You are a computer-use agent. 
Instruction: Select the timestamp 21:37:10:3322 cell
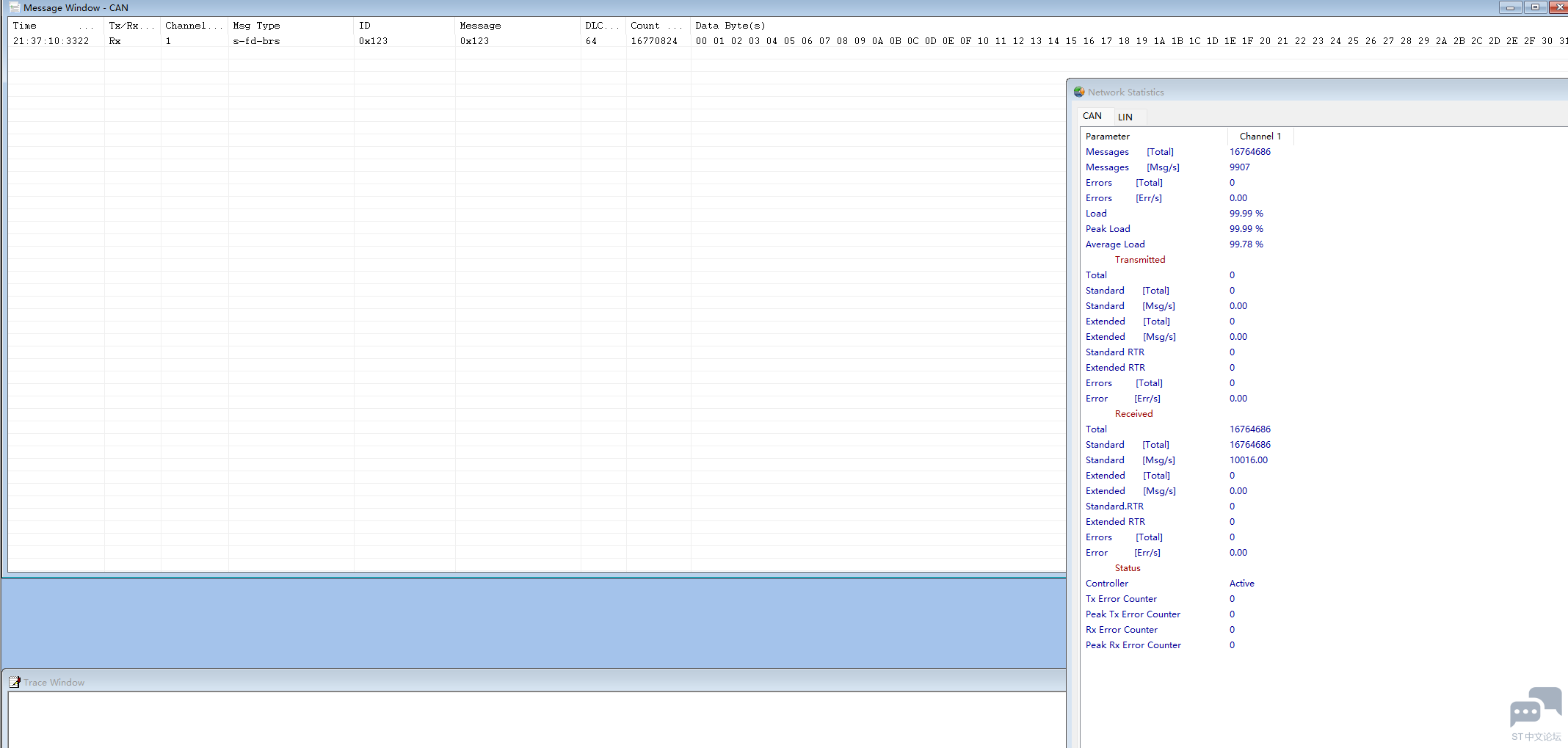coord(51,41)
